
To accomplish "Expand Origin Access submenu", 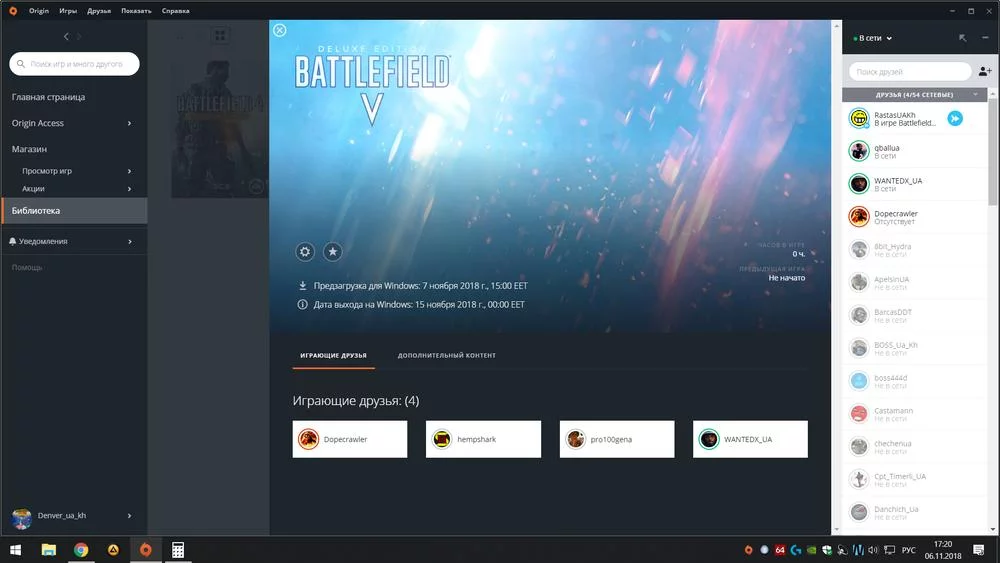I will pos(129,123).
